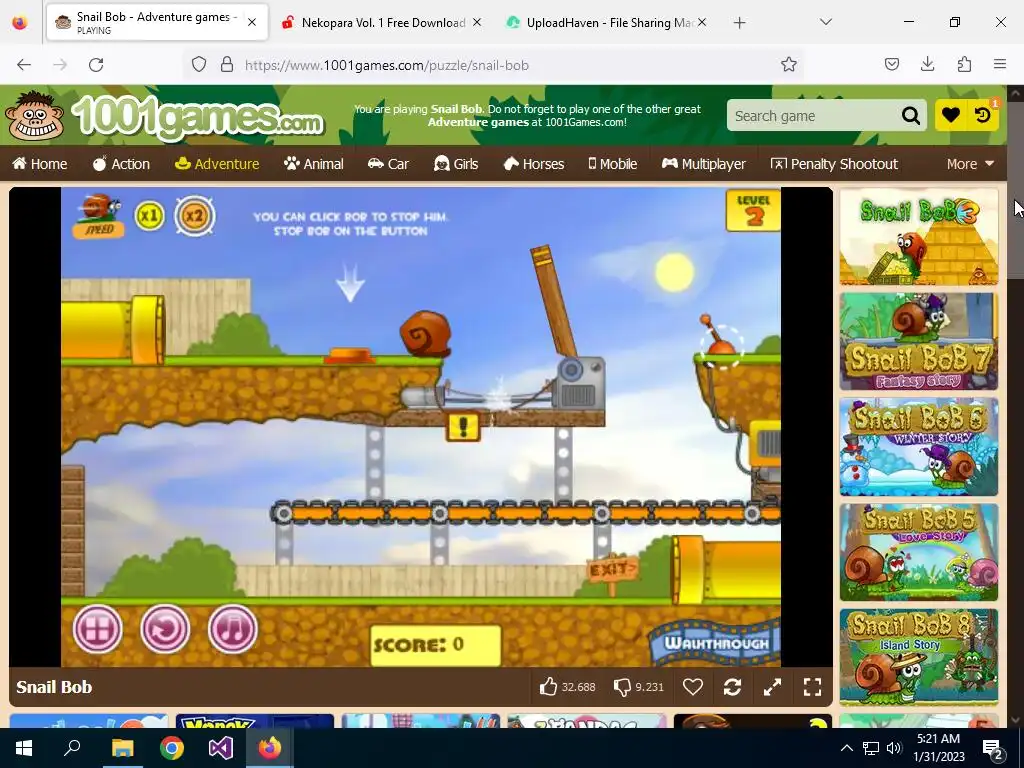Open the Penalty Shootout category
Image resolution: width=1024 pixels, height=768 pixels.
coord(834,164)
